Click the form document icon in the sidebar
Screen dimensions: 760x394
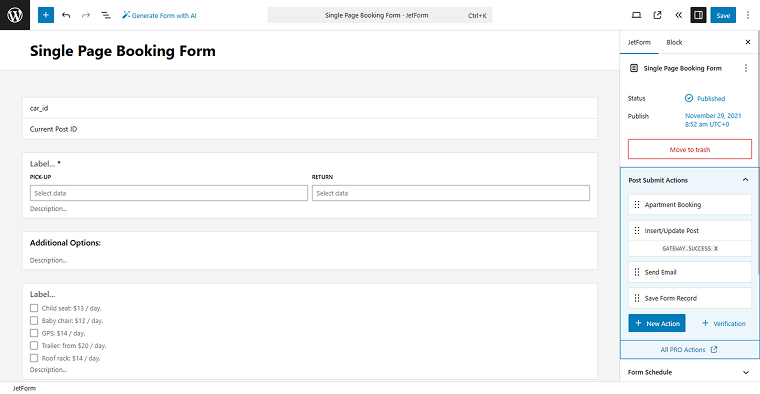[633, 68]
